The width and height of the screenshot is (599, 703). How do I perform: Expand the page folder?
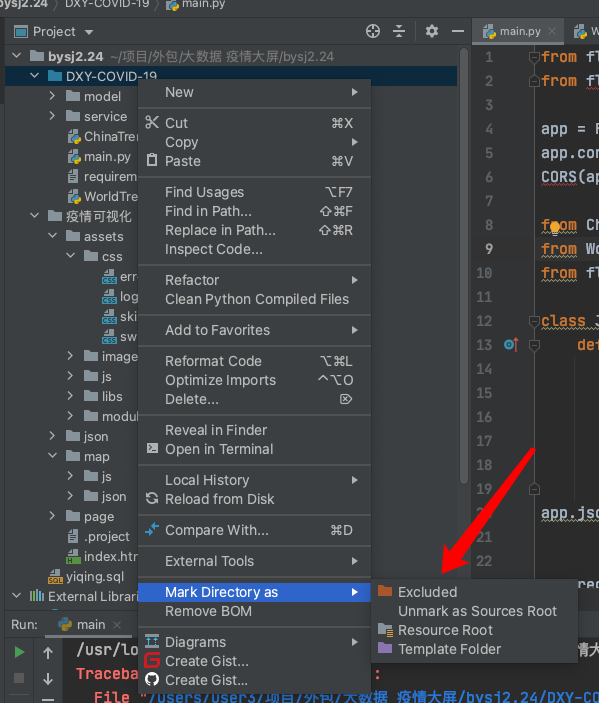(x=52, y=516)
